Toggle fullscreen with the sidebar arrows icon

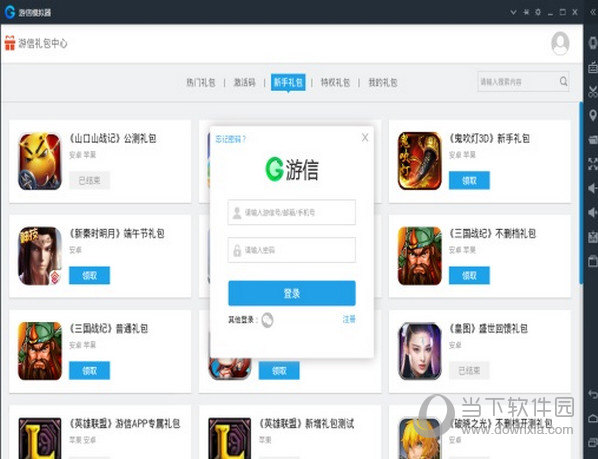pyautogui.click(x=593, y=164)
